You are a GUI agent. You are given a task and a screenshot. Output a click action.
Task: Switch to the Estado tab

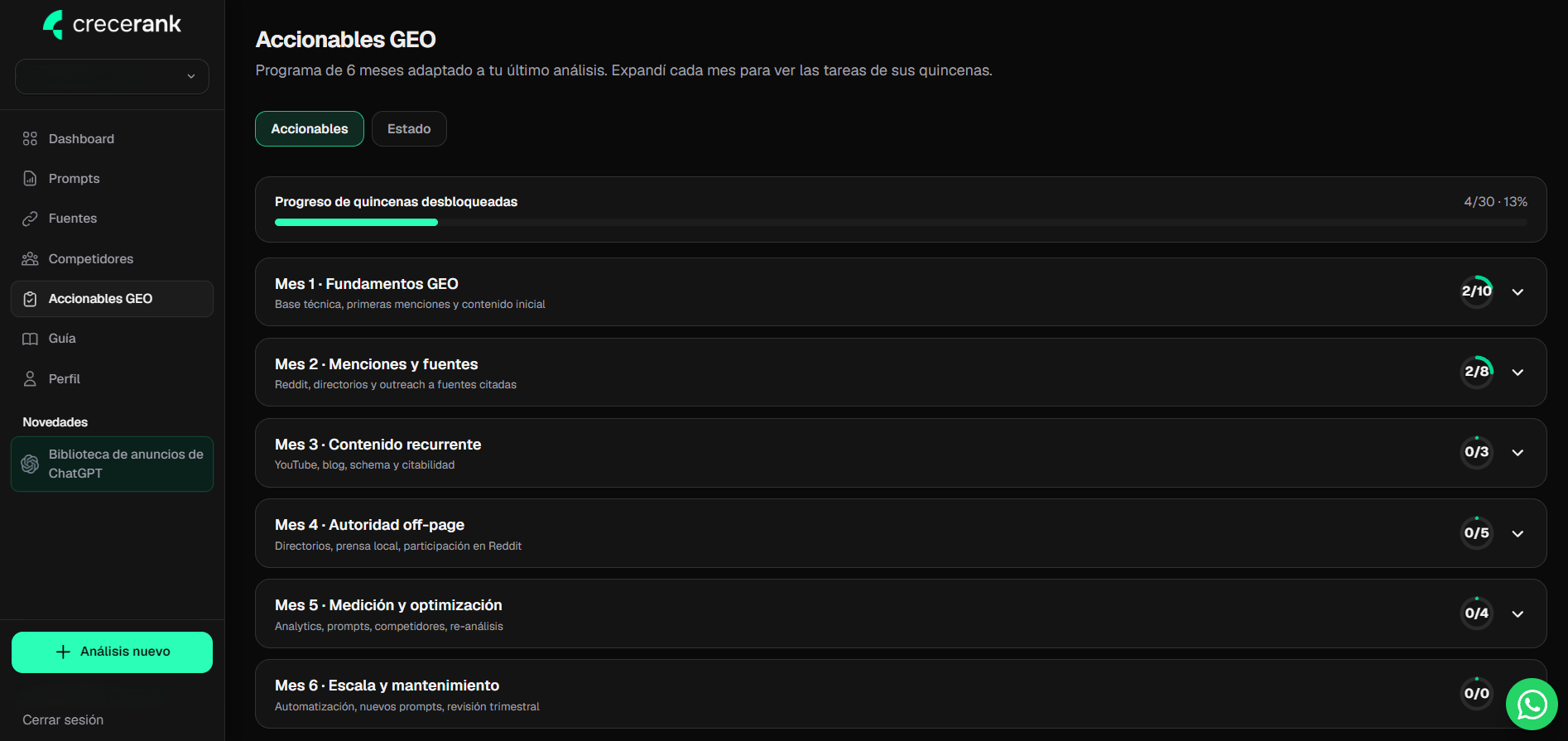pyautogui.click(x=409, y=128)
